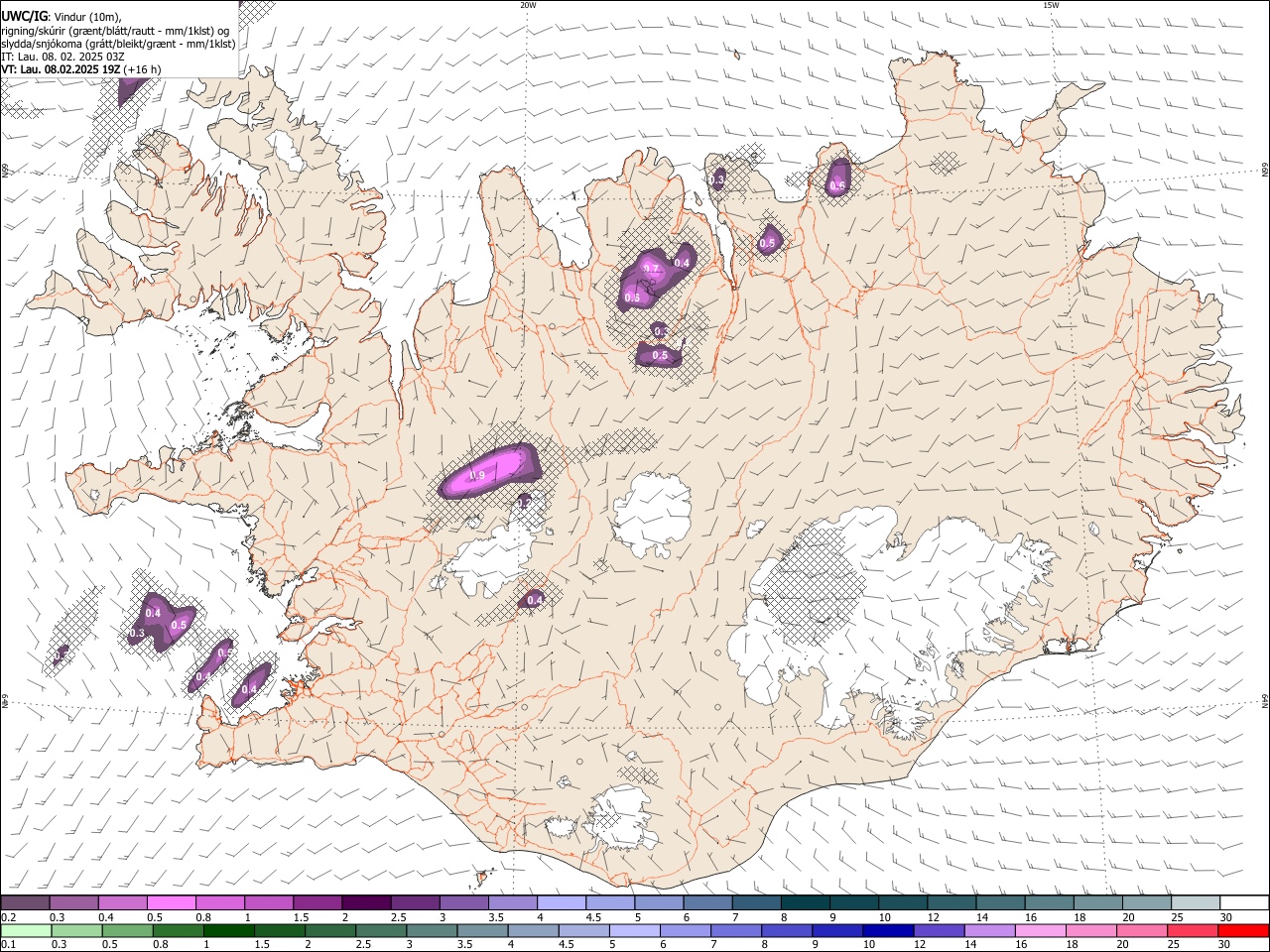This screenshot has height=952, width=1270.
Task: Click the near-black dark purple swatch in upper legend
Action: pos(366,902)
